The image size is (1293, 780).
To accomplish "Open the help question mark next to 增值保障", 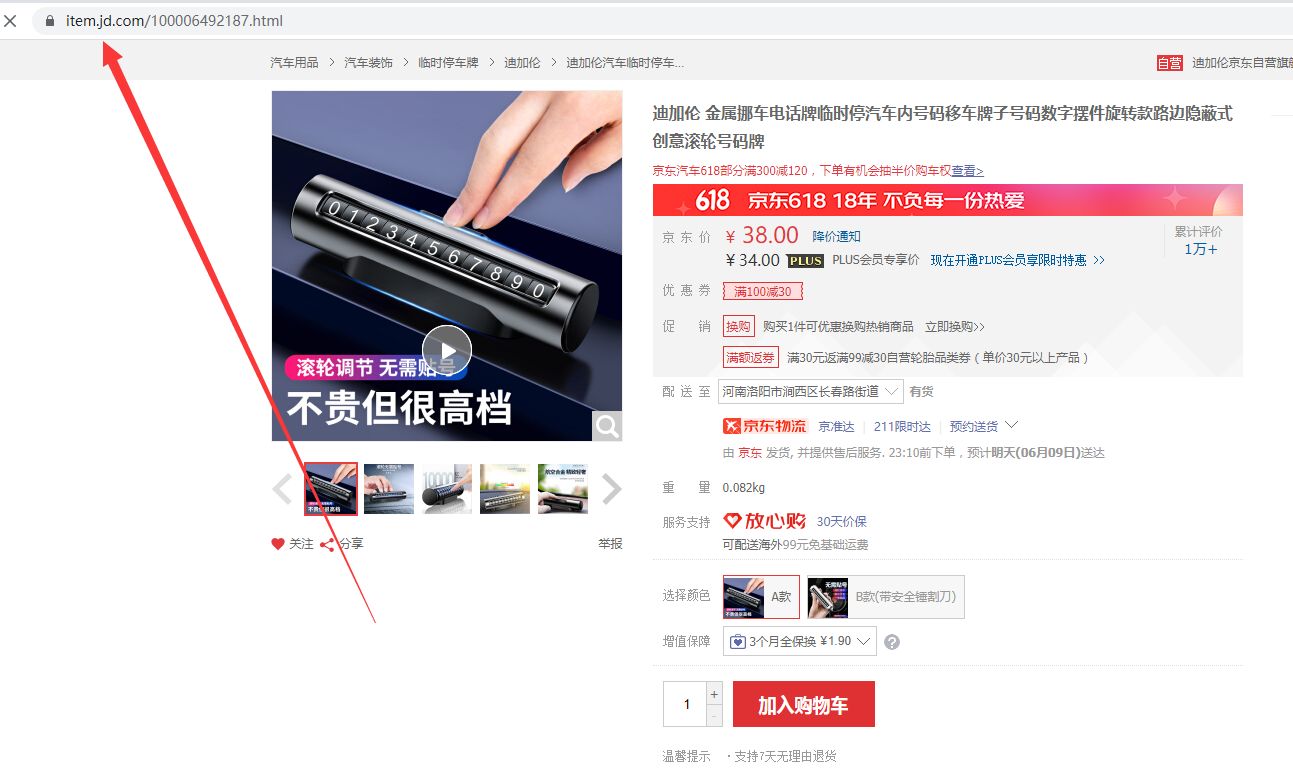I will pyautogui.click(x=892, y=642).
